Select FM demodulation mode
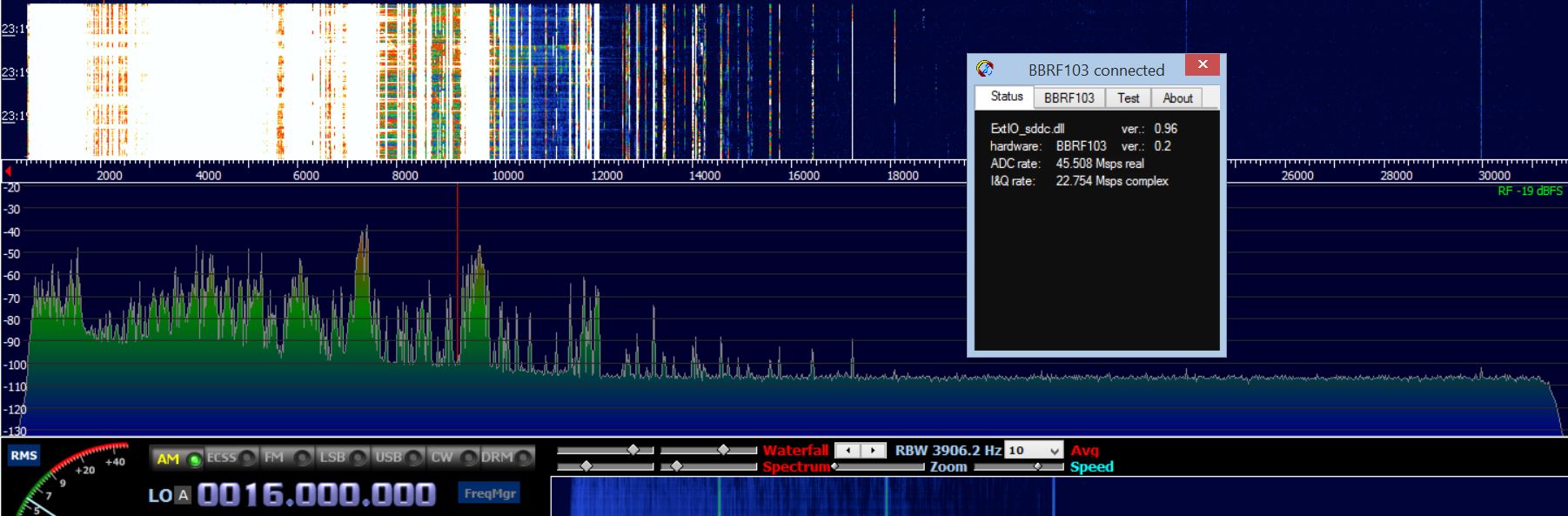The image size is (1568, 516). pyautogui.click(x=287, y=458)
